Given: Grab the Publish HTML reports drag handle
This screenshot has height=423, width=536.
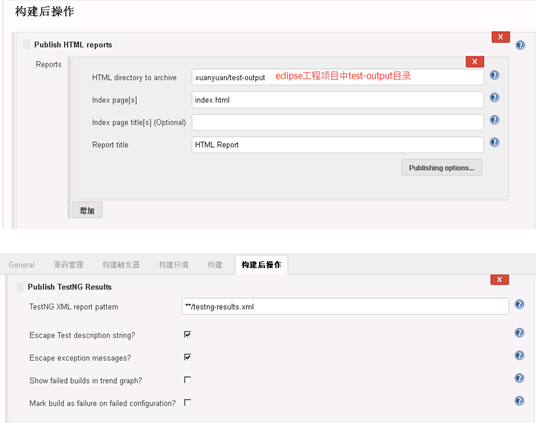Looking at the screenshot, I should [26, 44].
